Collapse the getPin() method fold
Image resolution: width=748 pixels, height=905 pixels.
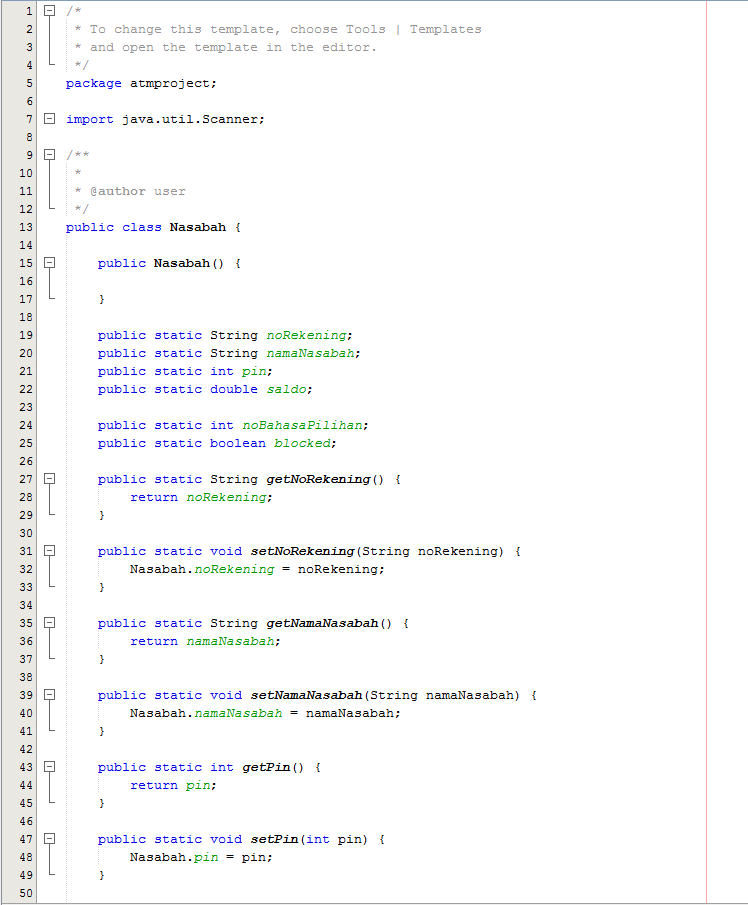tap(50, 766)
